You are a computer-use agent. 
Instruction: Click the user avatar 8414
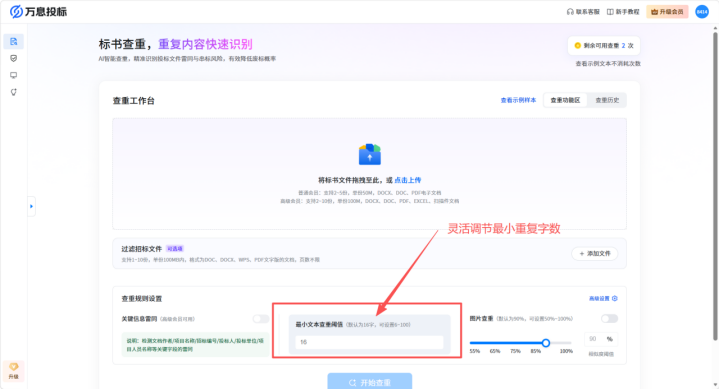[x=702, y=11]
